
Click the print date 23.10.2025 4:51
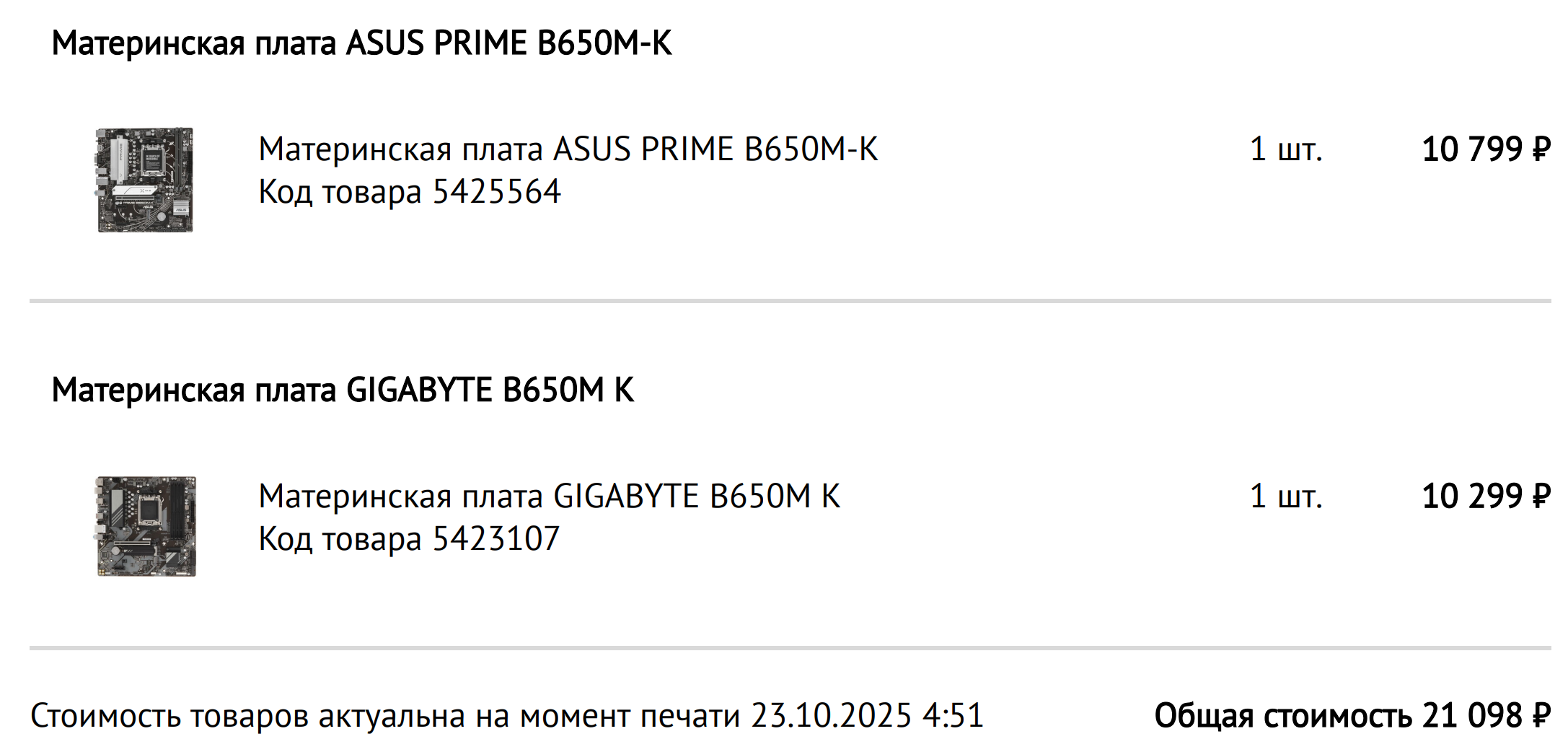[x=867, y=716]
